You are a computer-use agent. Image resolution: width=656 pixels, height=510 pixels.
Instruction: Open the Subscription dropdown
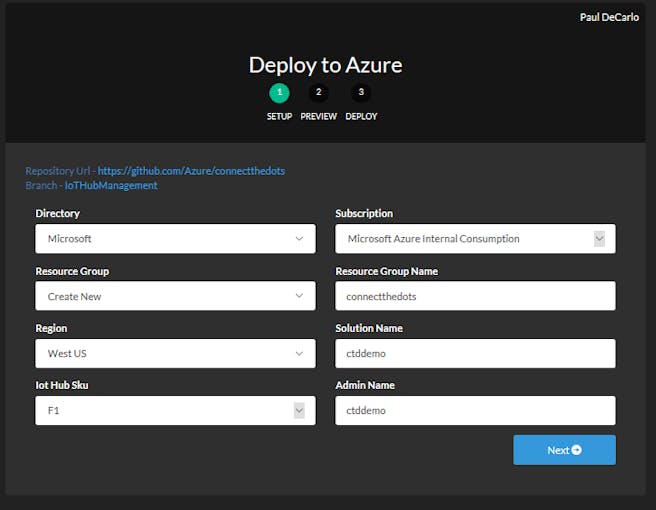475,238
